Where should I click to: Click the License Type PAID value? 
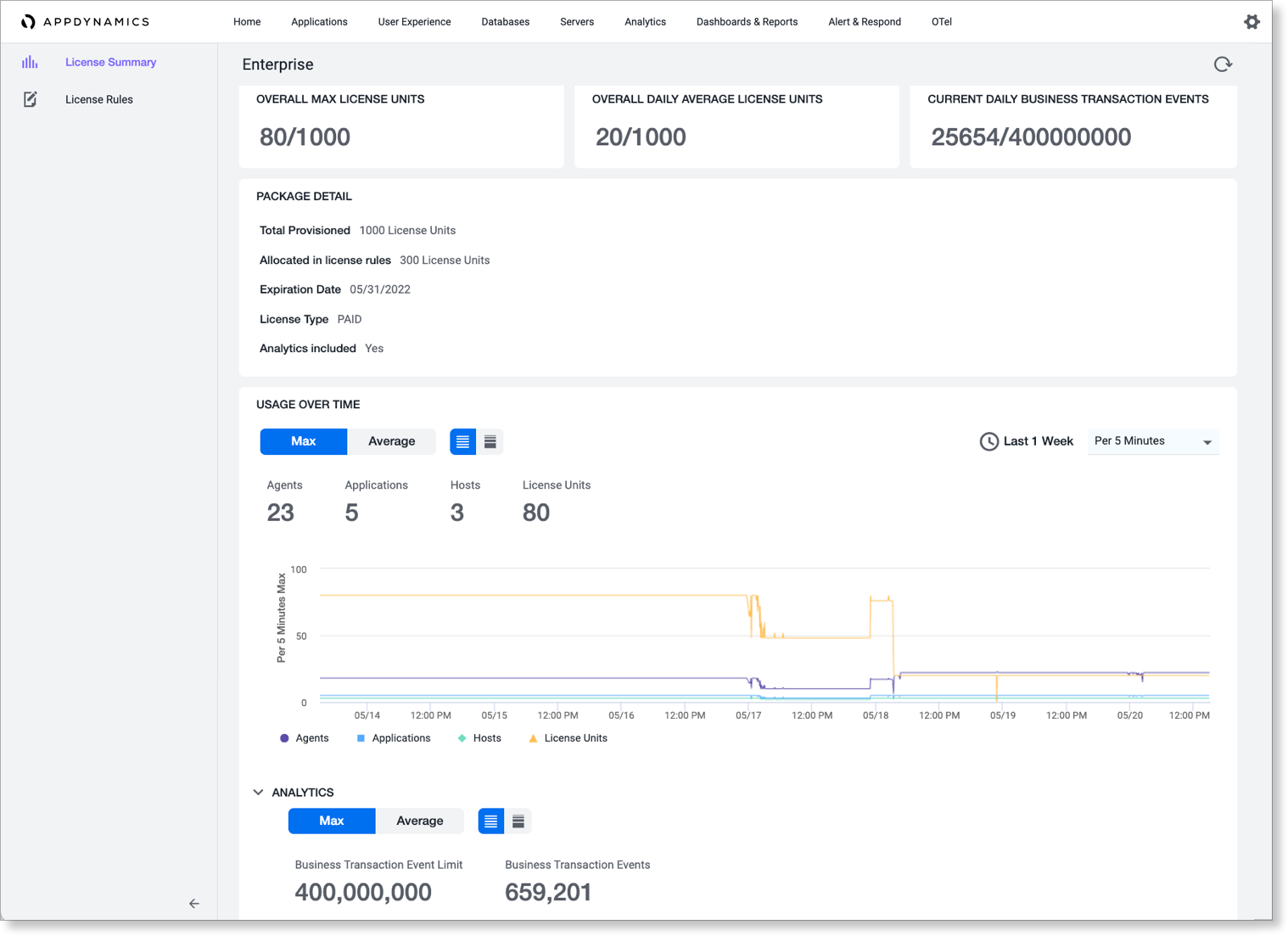[350, 319]
